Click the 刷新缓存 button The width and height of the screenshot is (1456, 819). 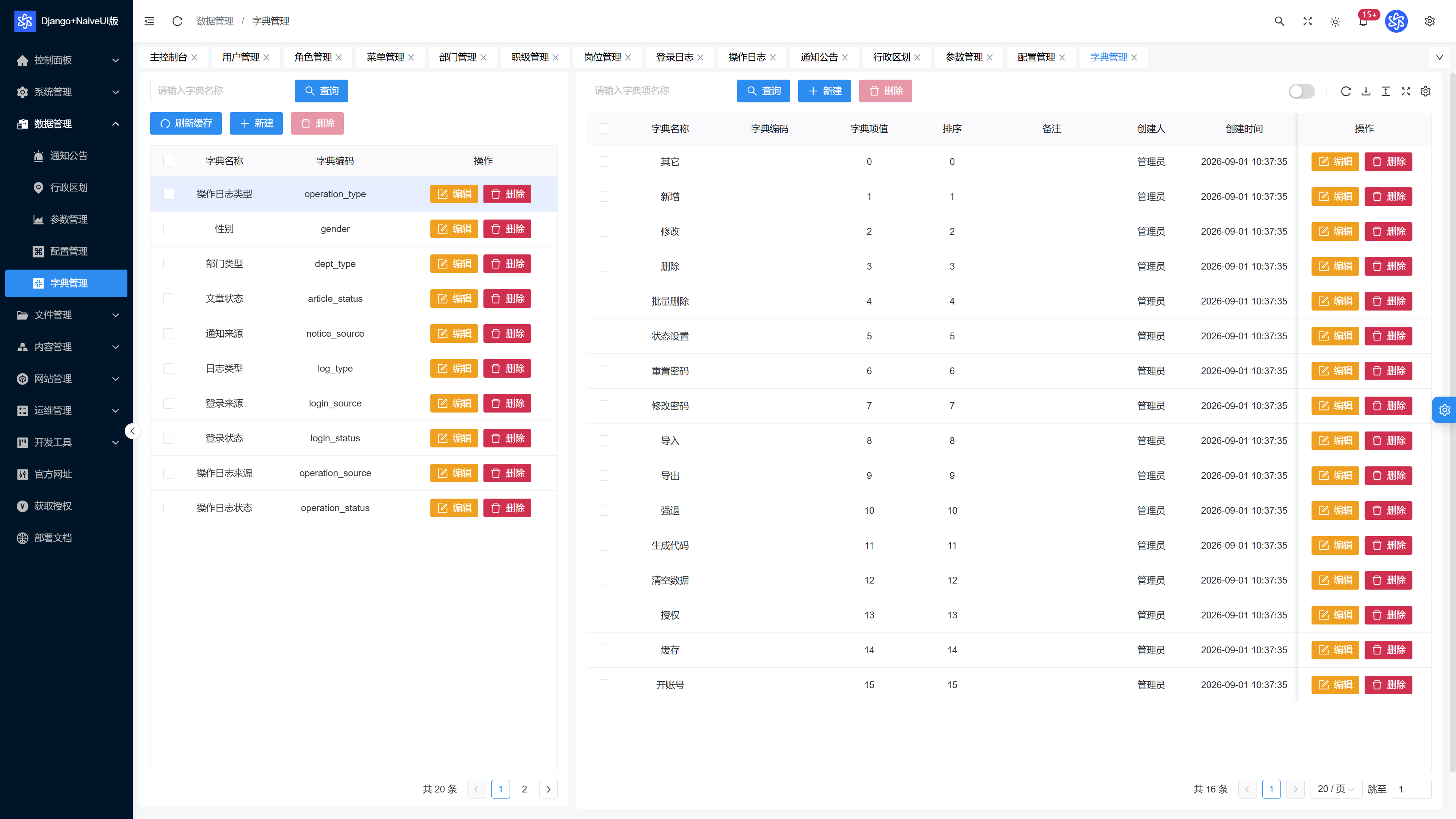(186, 123)
